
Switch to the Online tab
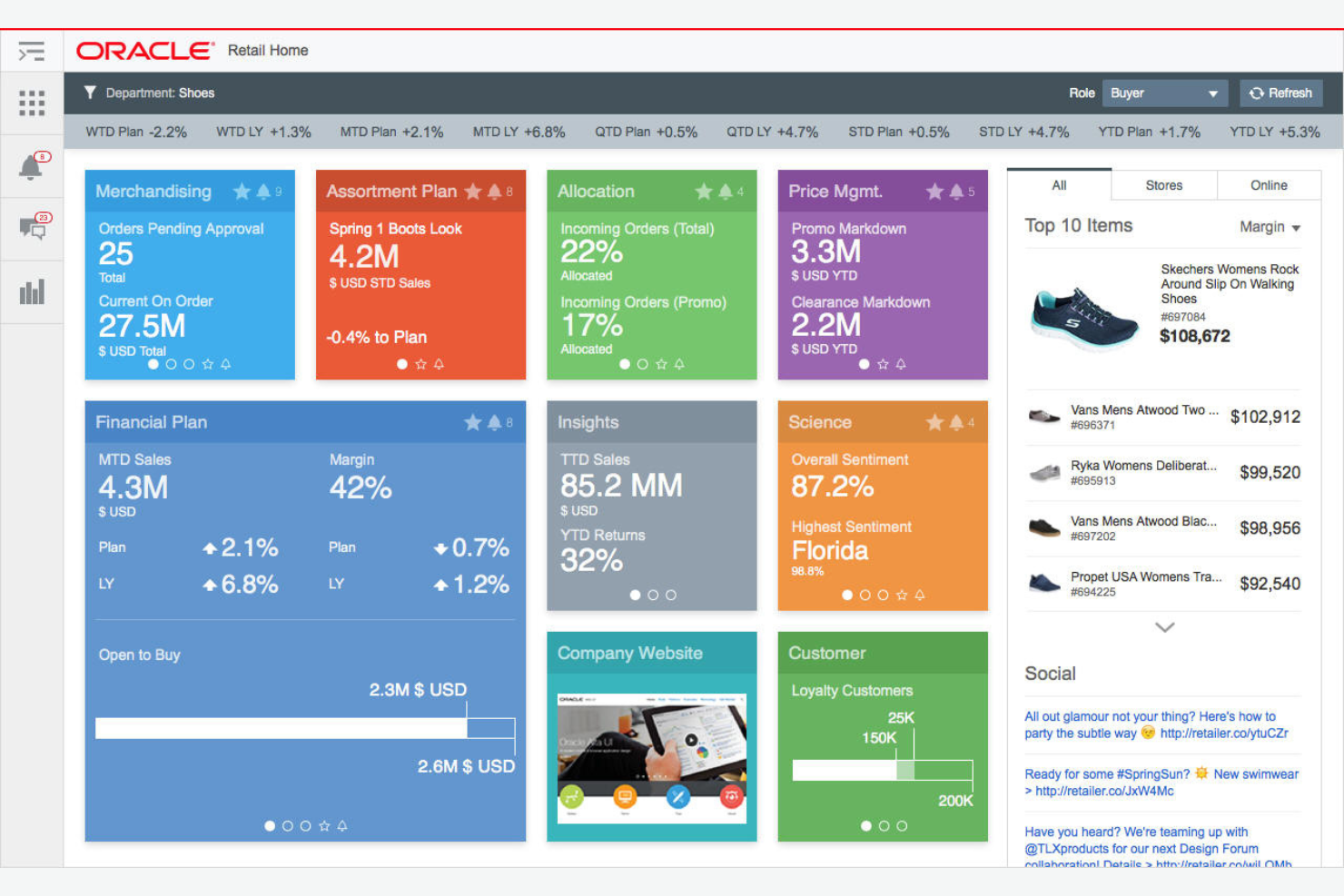1268,185
